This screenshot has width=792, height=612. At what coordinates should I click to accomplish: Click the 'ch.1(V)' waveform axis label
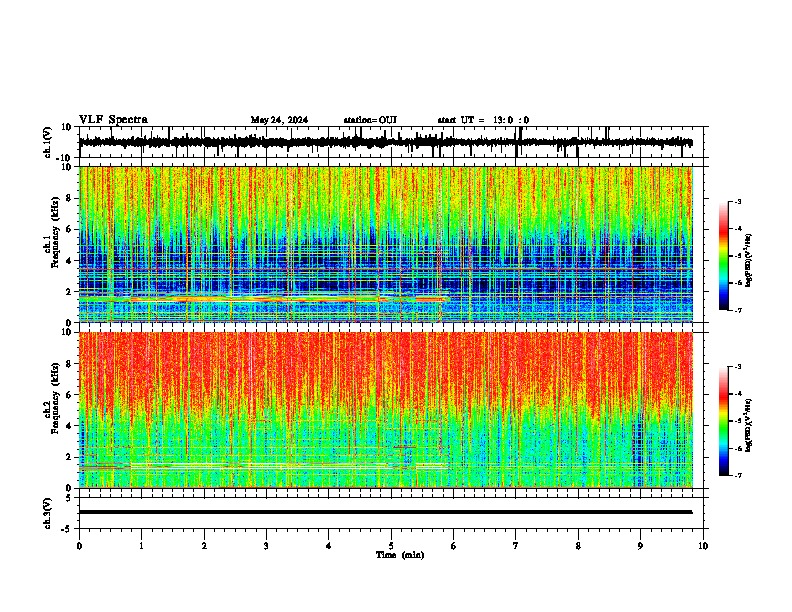coord(48,142)
